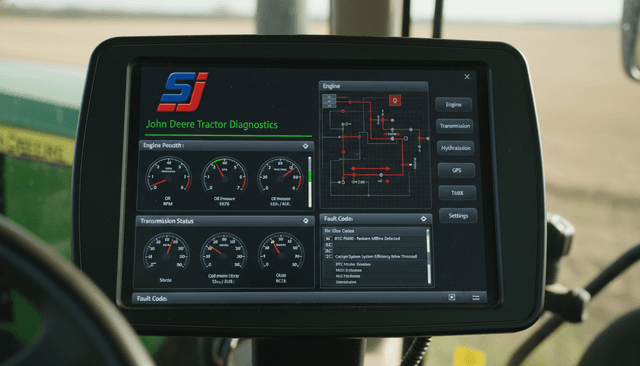Open the hamburger menu in bottom bar
Image resolution: width=640 pixels, height=366 pixels.
pos(476,298)
